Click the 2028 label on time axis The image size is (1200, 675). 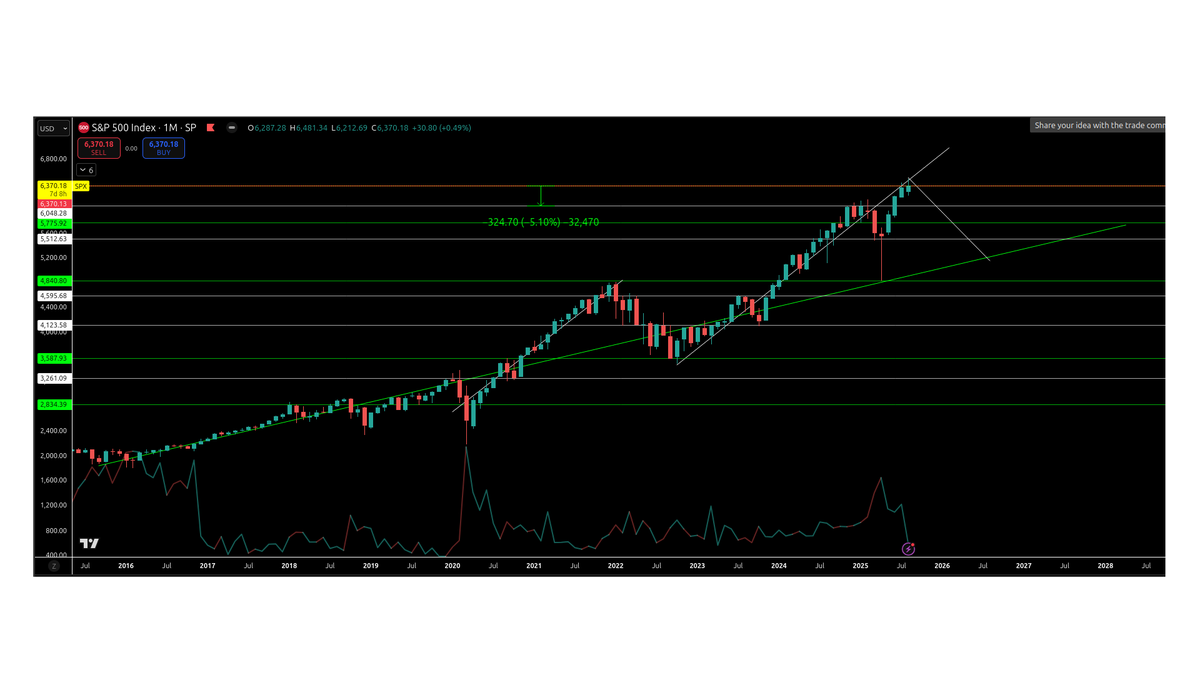tap(1105, 566)
